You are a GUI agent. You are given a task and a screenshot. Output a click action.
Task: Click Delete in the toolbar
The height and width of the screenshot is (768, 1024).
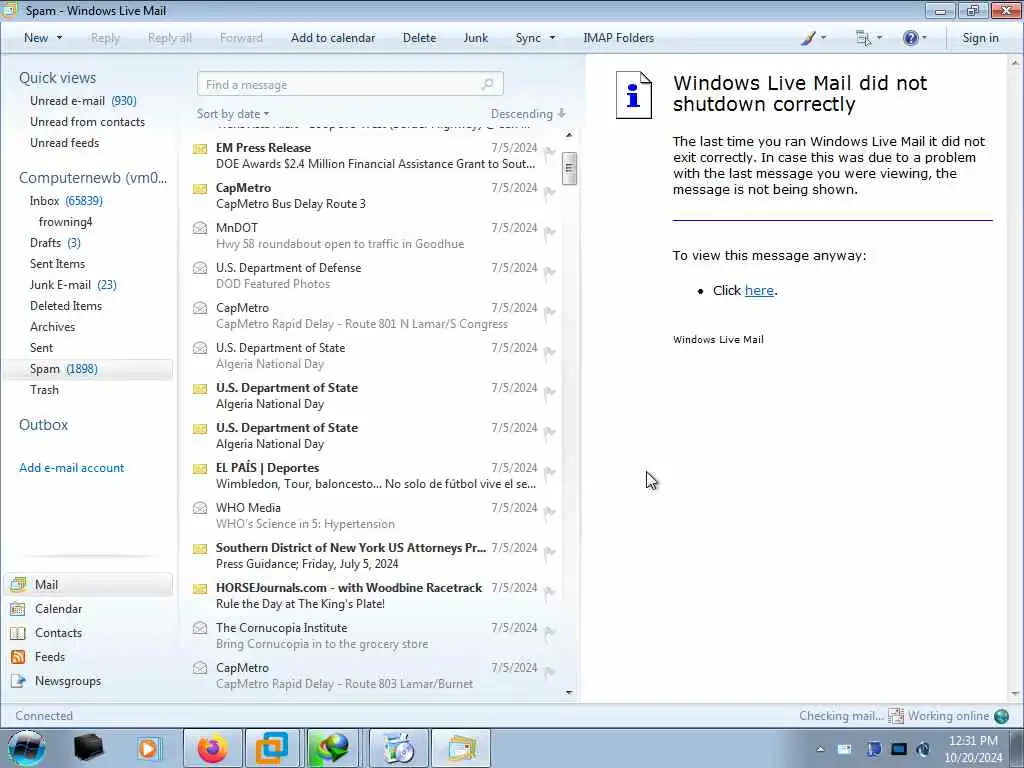(x=419, y=38)
